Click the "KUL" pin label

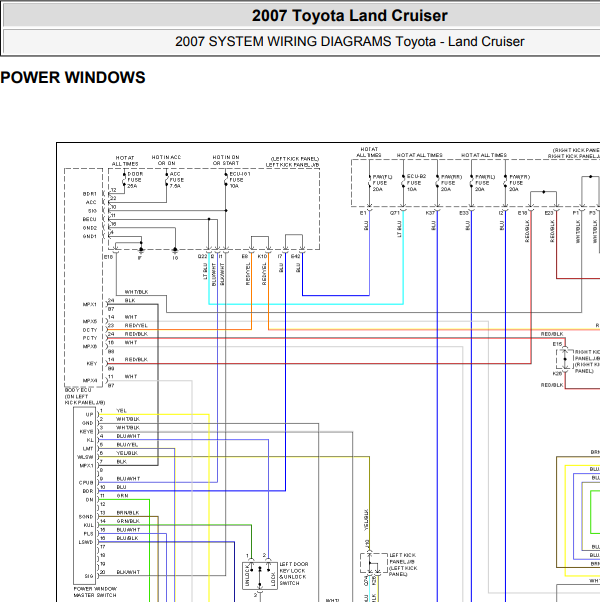[88, 525]
